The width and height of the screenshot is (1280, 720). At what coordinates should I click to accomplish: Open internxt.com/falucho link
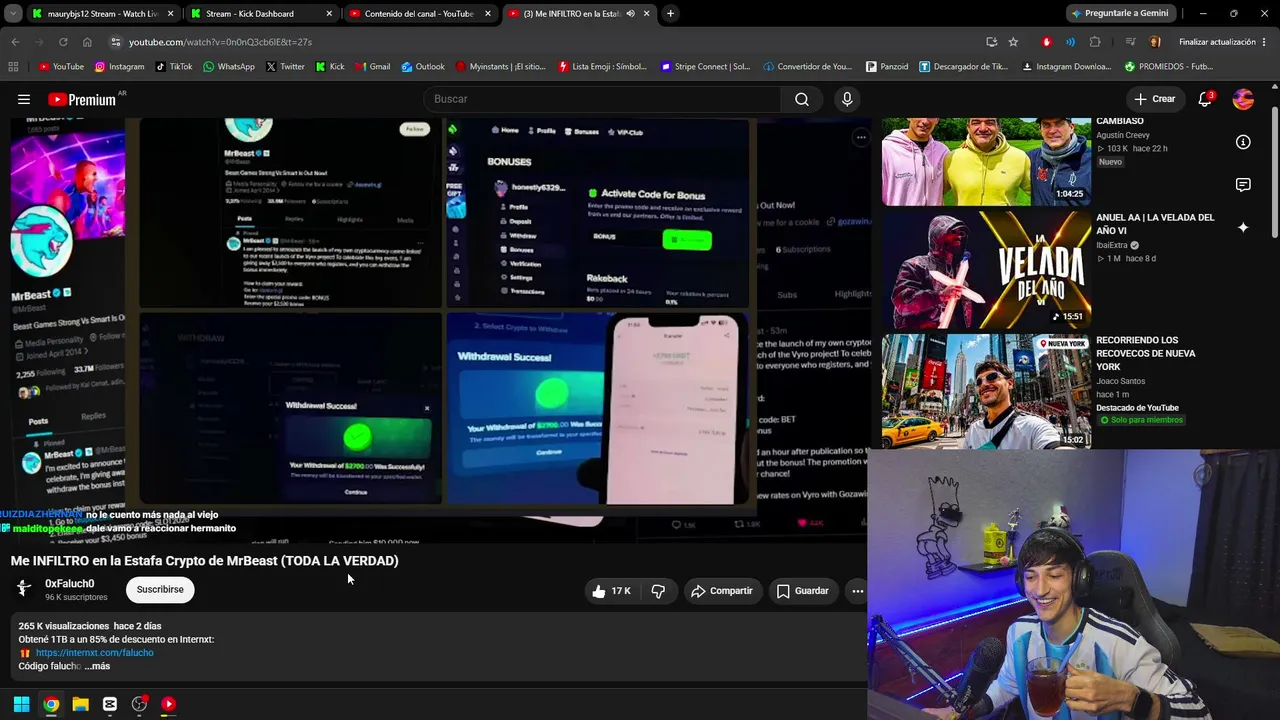[x=94, y=653]
